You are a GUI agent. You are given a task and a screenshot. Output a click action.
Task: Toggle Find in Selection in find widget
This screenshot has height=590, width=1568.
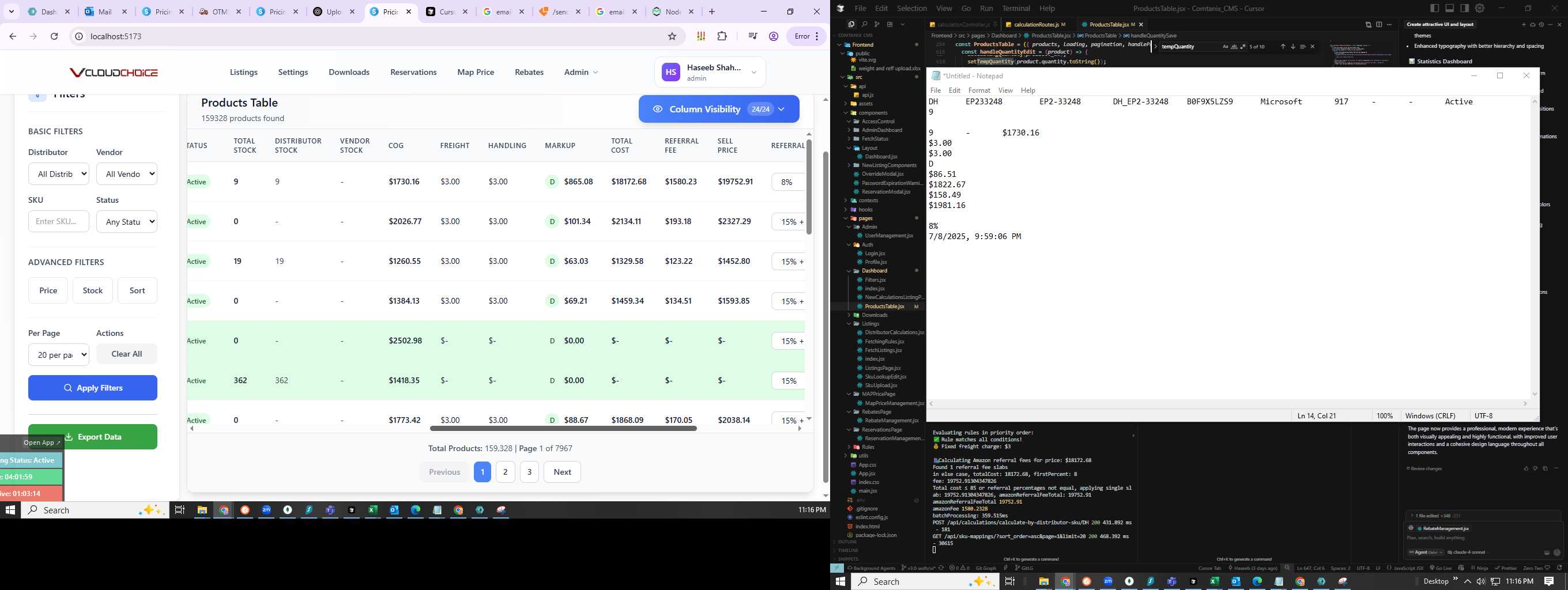1303,47
